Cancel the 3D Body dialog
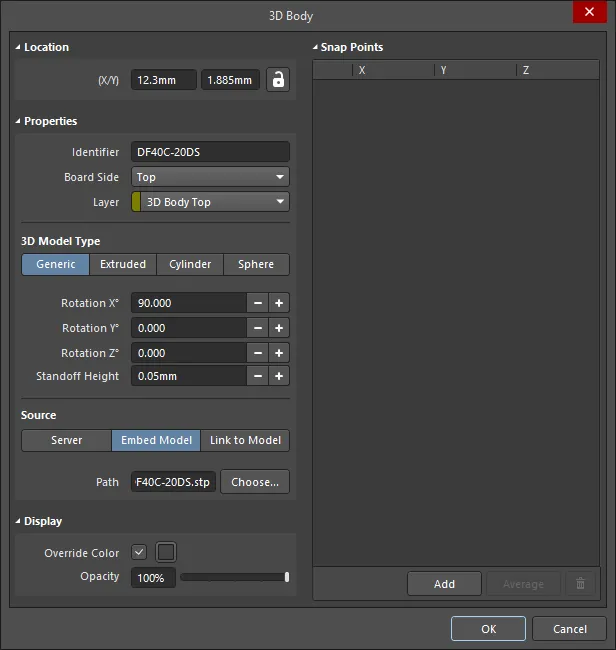Viewport: 616px width, 650px height. point(570,629)
